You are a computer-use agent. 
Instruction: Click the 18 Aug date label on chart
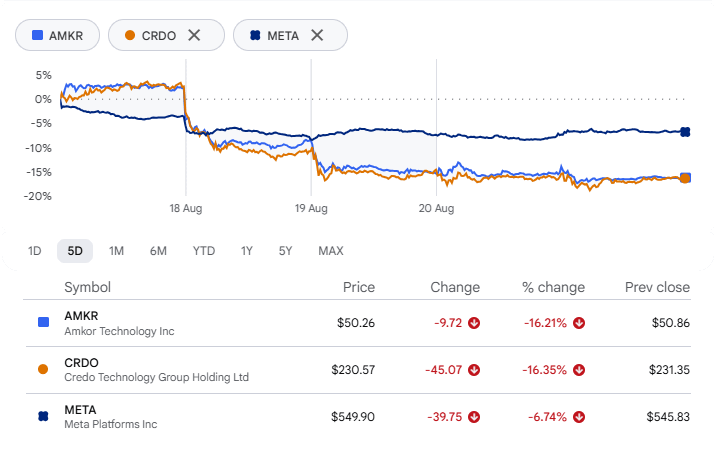(186, 208)
